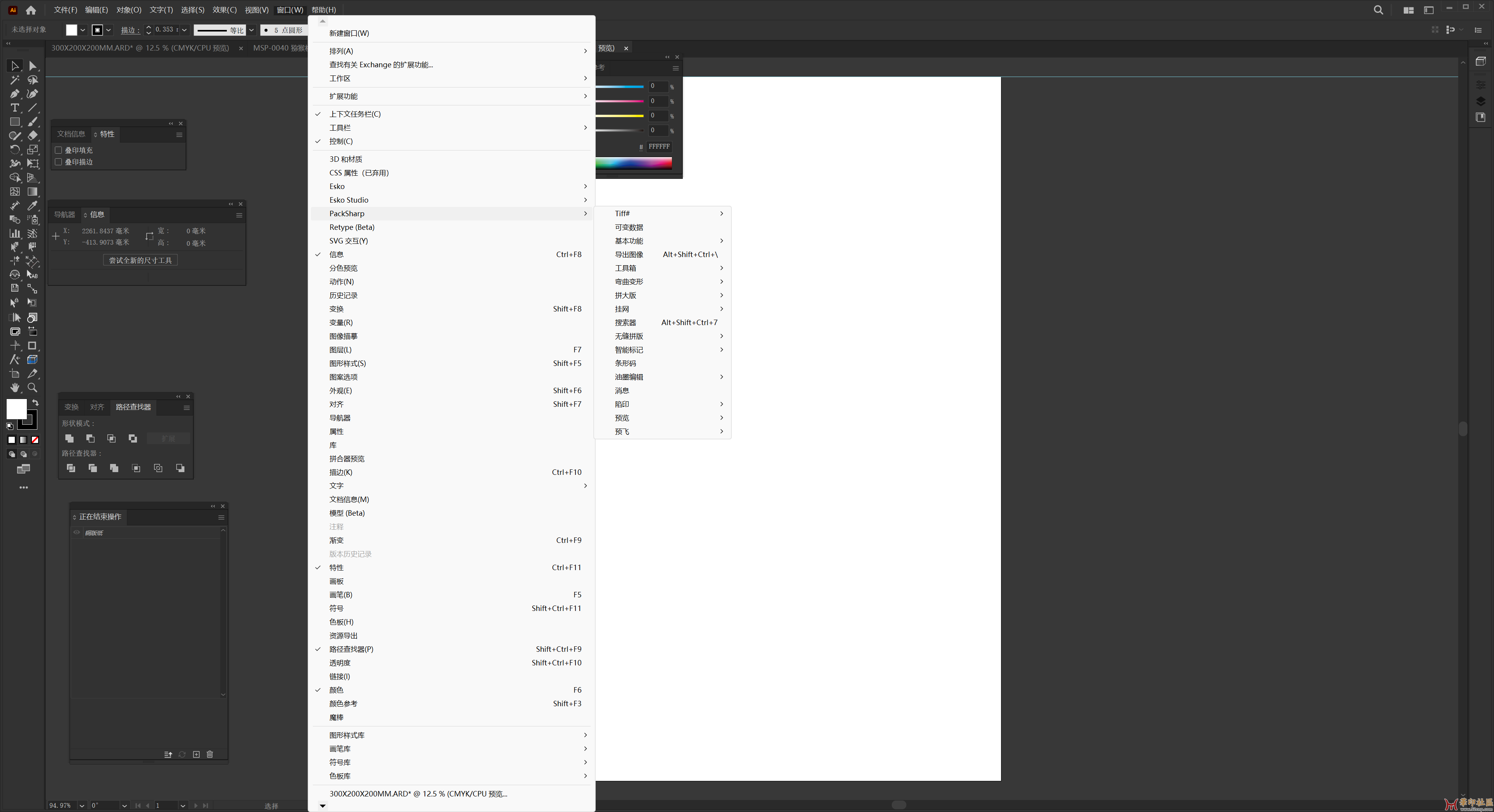This screenshot has width=1494, height=812.
Task: Click the large white fill swatch in toolbar
Action: pyautogui.click(x=16, y=409)
